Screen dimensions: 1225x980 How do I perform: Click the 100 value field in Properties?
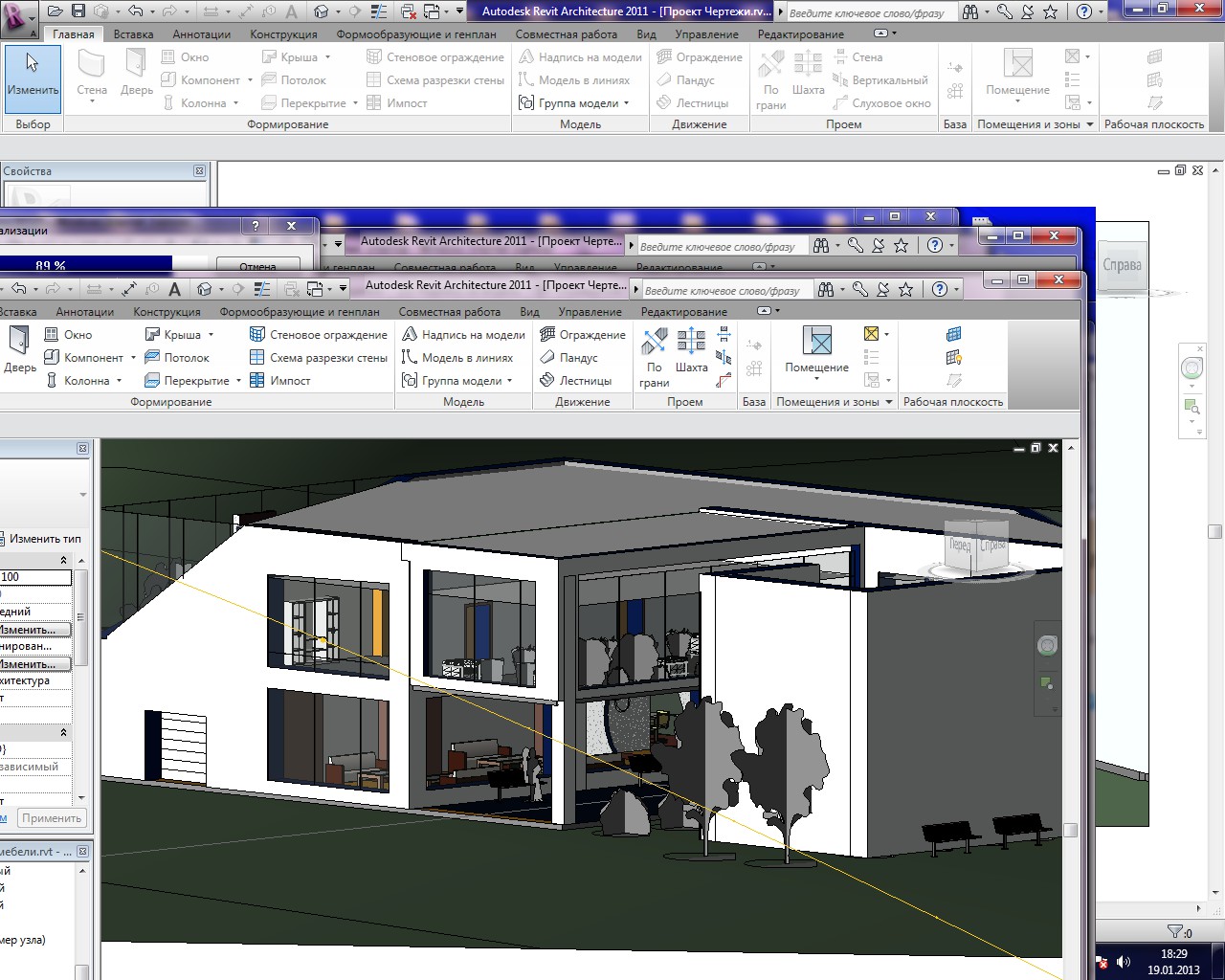tap(35, 577)
